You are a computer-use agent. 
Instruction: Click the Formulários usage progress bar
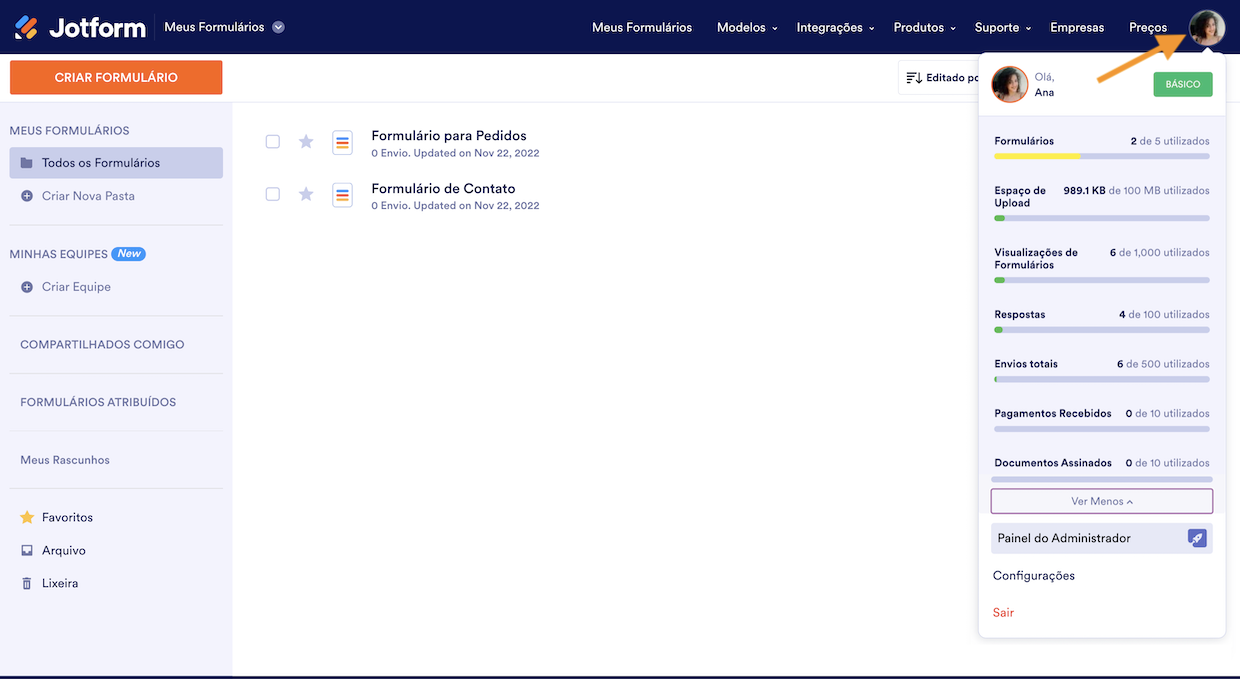(x=1102, y=156)
